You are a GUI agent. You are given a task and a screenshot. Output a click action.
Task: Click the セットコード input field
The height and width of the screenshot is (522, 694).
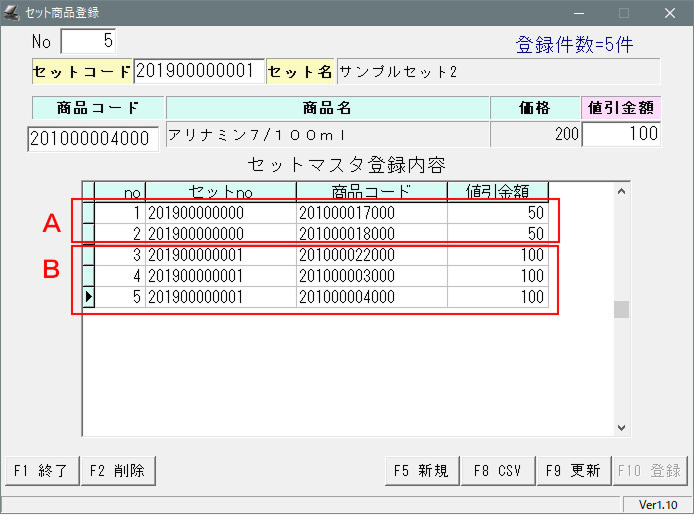[x=199, y=71]
